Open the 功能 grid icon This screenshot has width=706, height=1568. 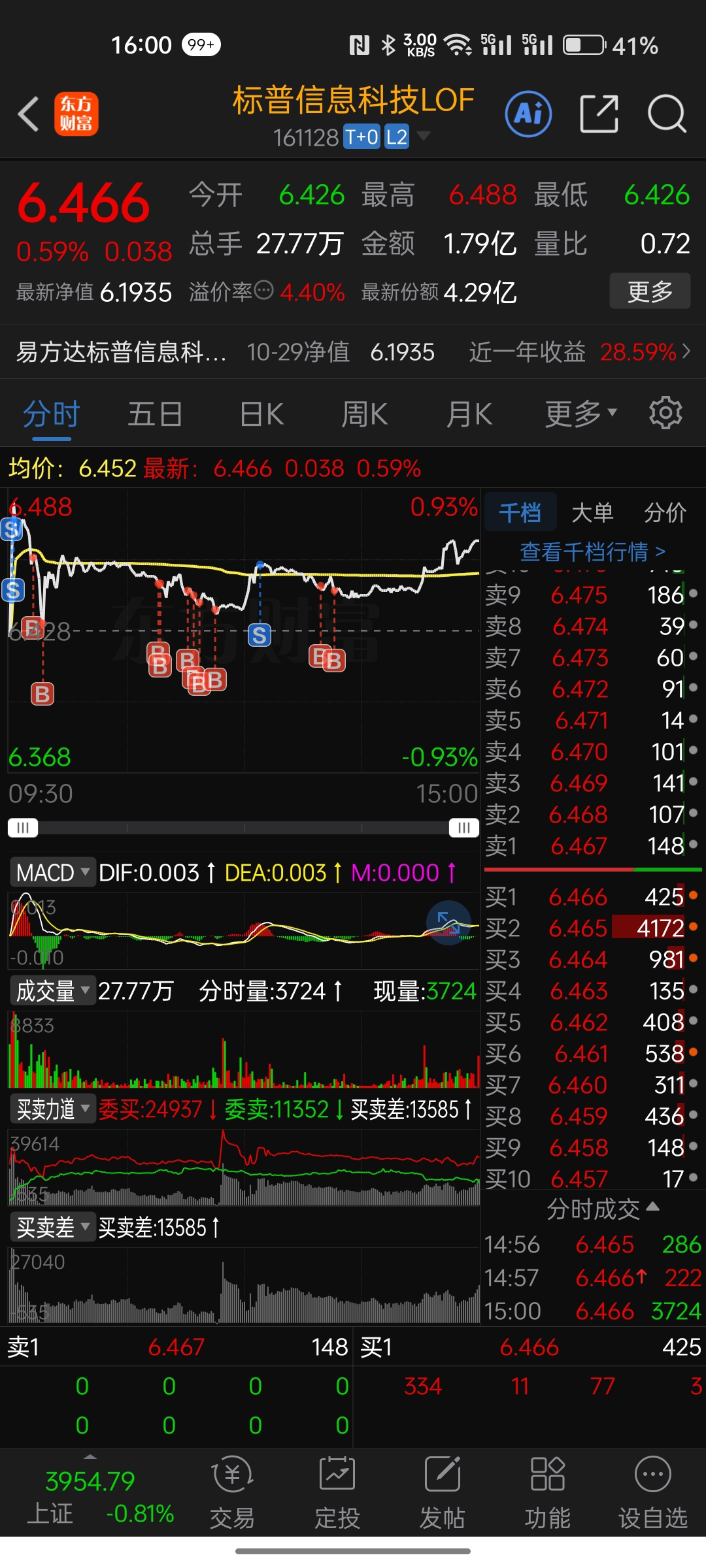tap(548, 1475)
